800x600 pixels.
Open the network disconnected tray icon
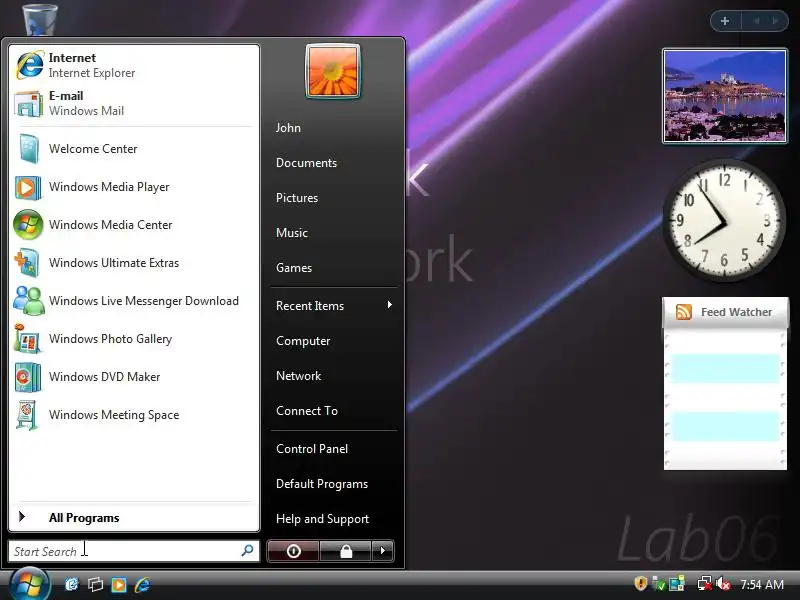(705, 584)
